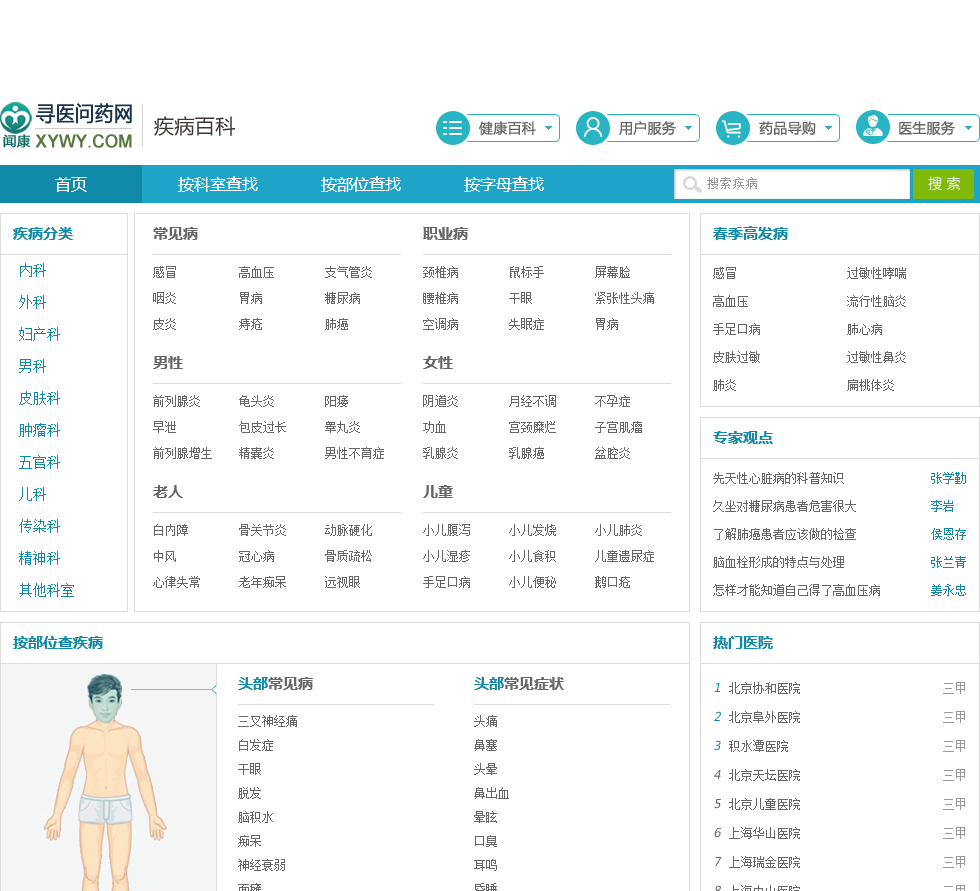Click 积水潭医院 hospital link

click(x=758, y=747)
